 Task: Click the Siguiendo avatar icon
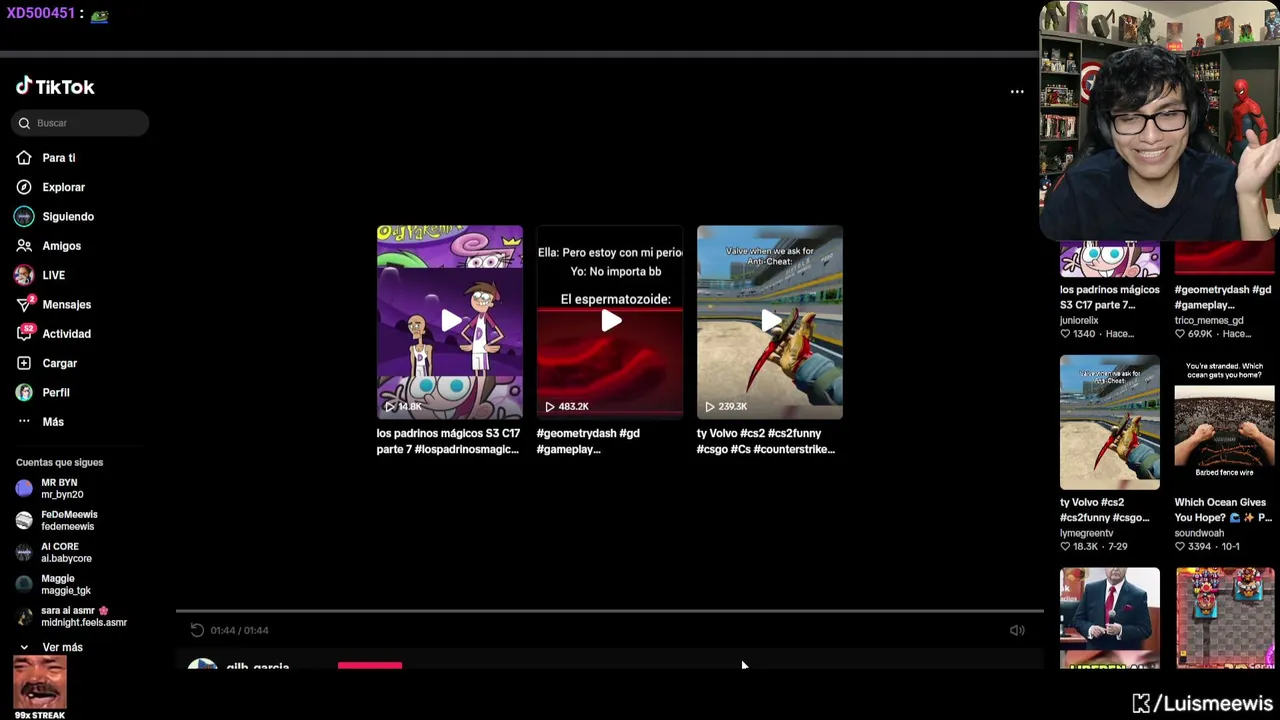tap(24, 216)
